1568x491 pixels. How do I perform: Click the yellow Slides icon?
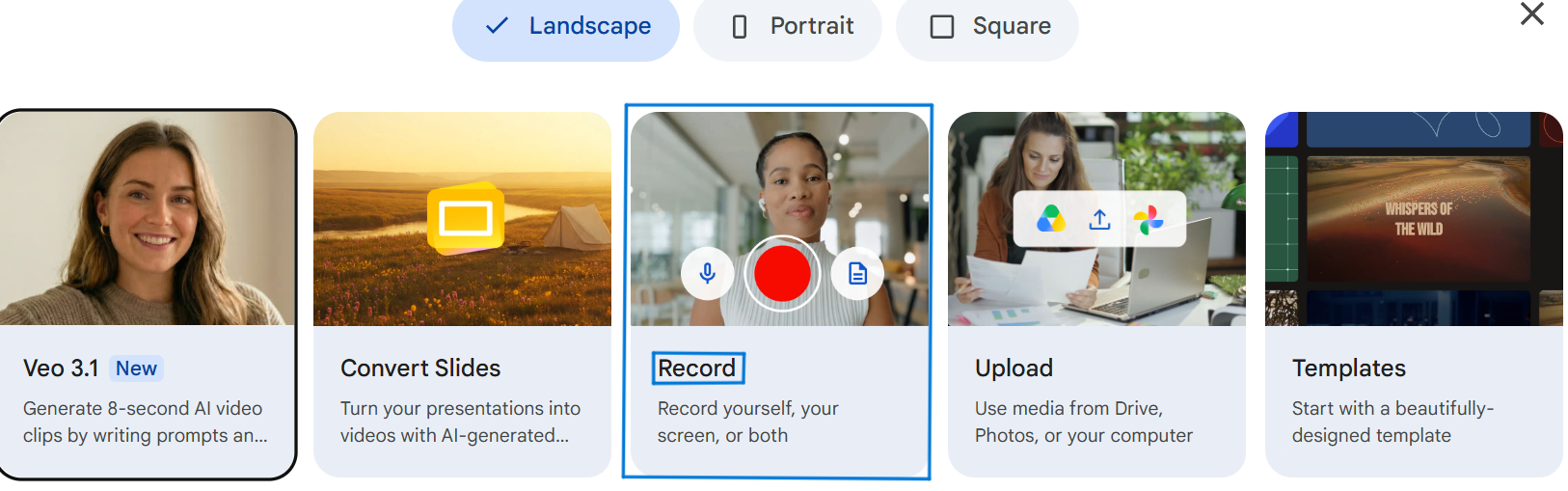click(466, 219)
